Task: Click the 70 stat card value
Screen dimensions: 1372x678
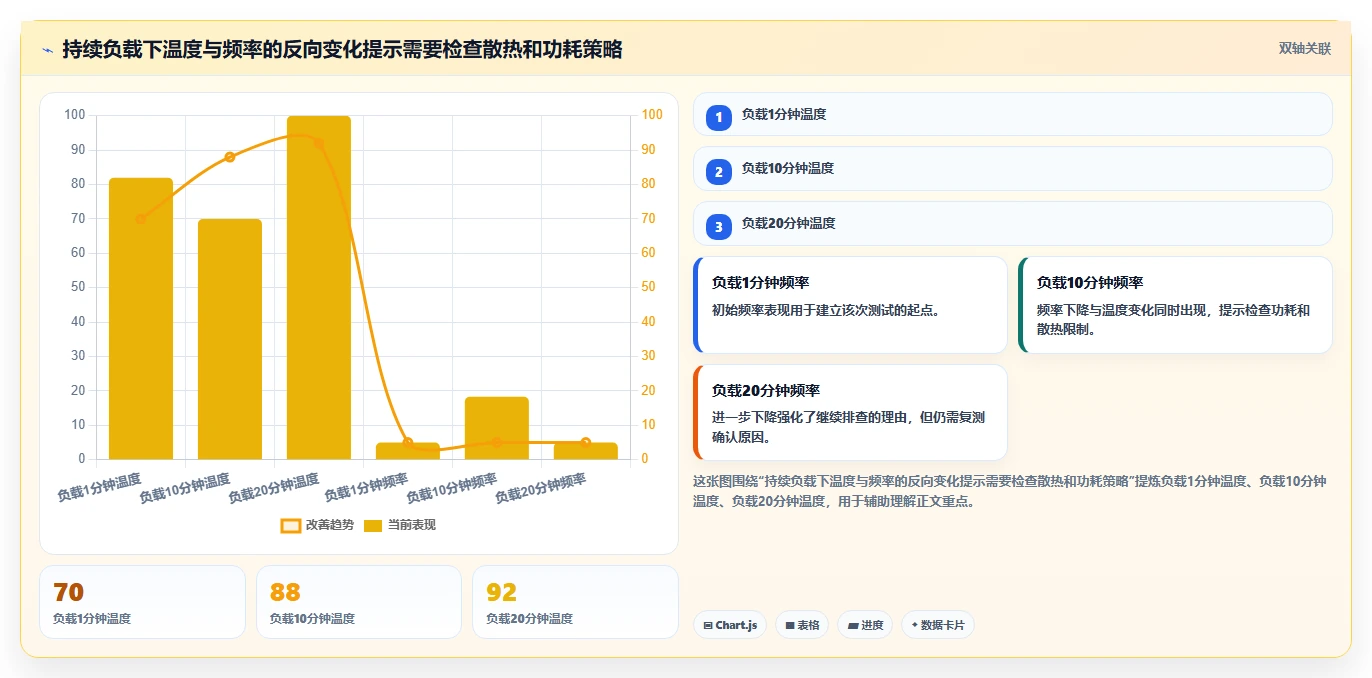Action: click(x=68, y=592)
